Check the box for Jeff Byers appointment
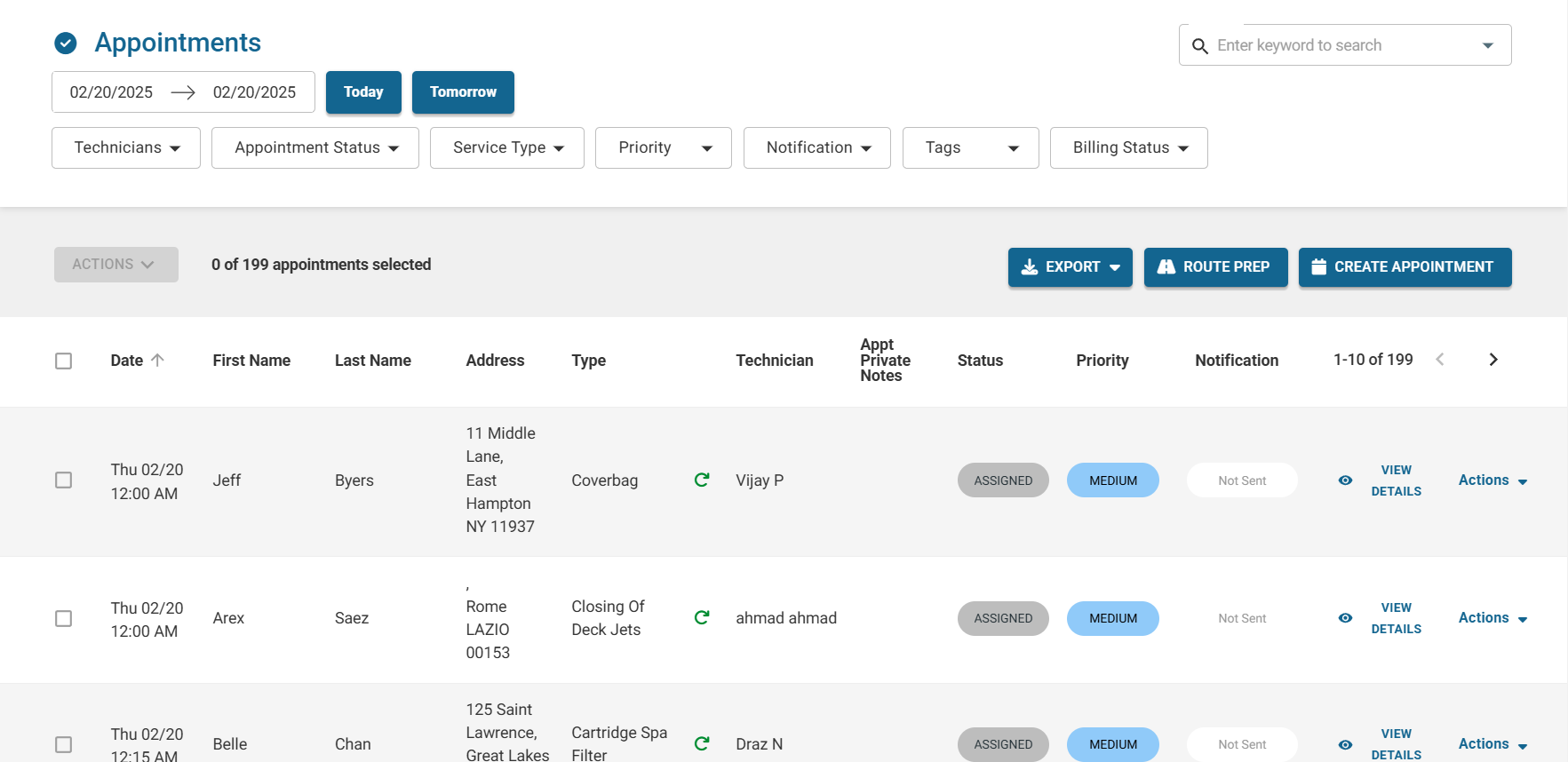This screenshot has width=1568, height=762. tap(64, 480)
